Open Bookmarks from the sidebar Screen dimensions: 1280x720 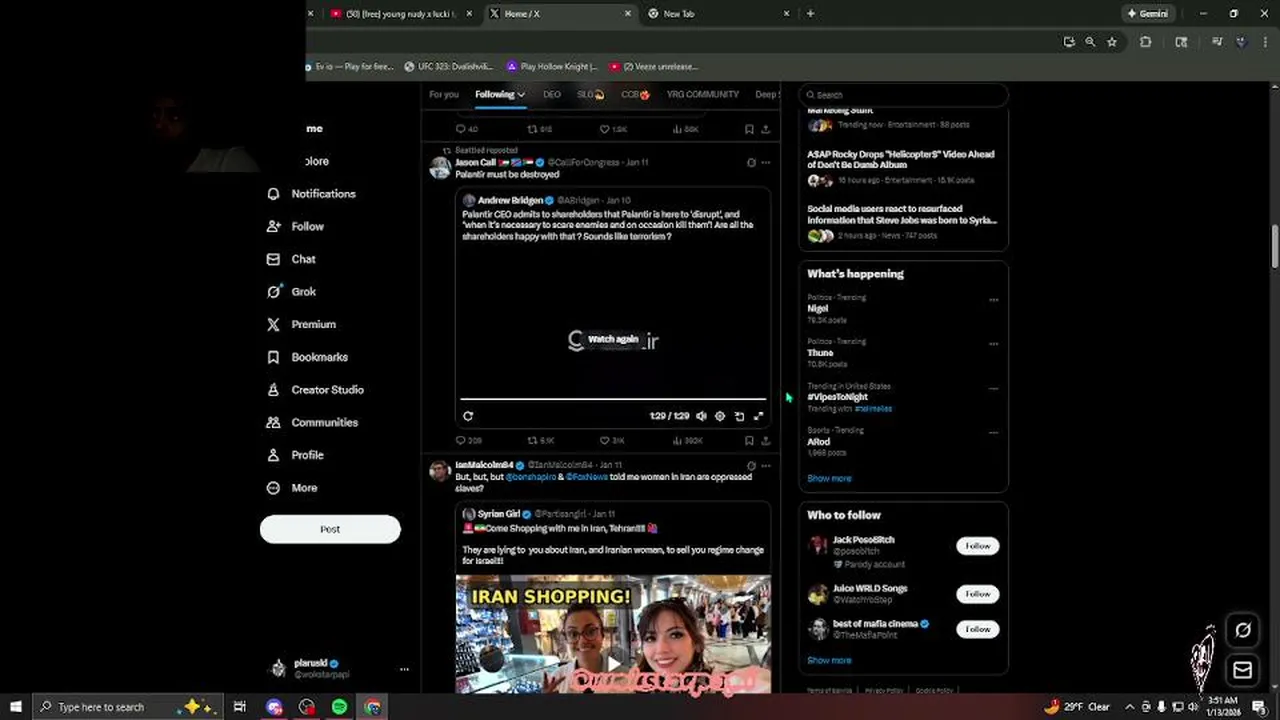coord(307,357)
